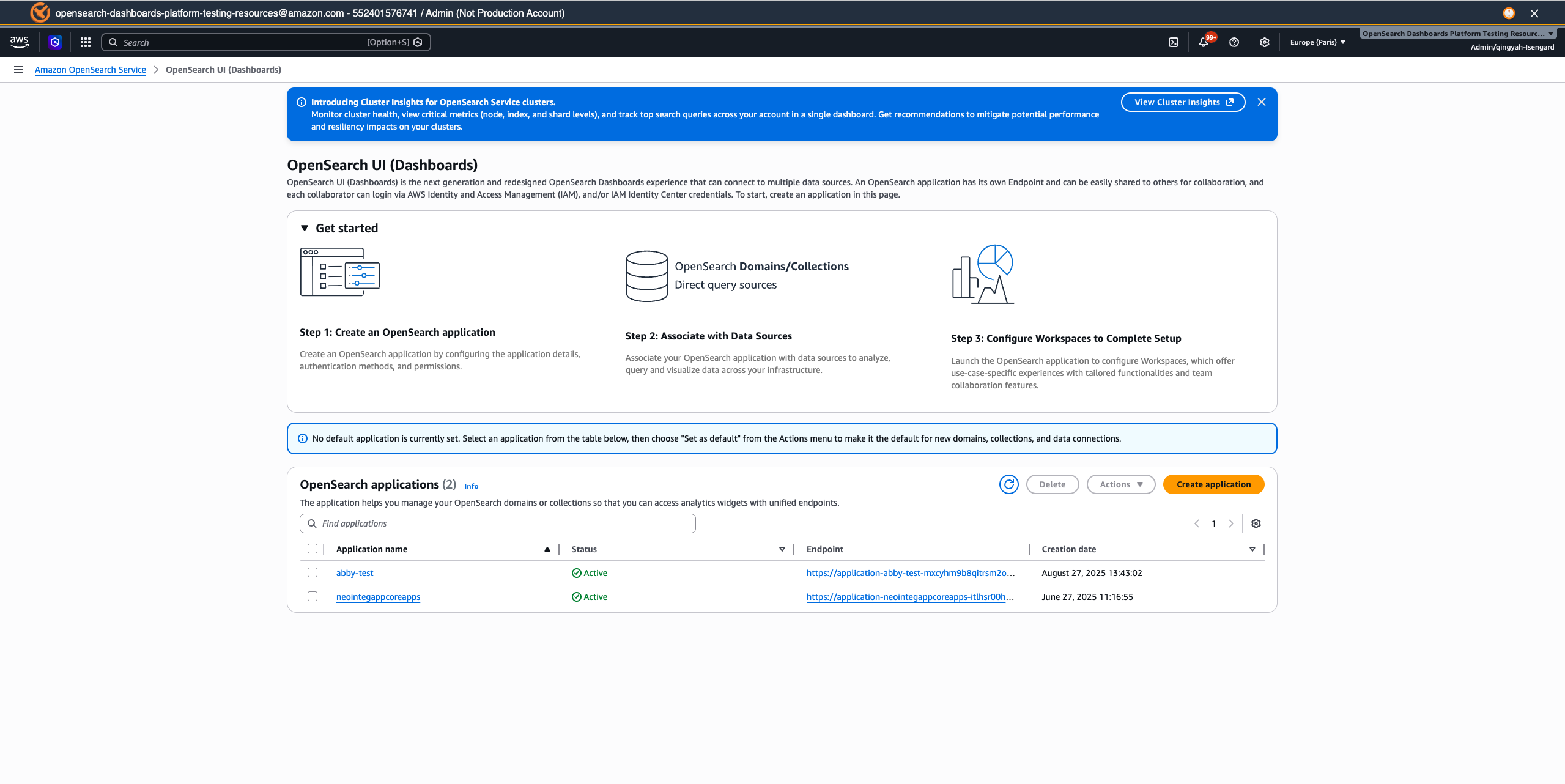Image resolution: width=1565 pixels, height=784 pixels.
Task: Sort by Application name column arrow
Action: (x=547, y=549)
